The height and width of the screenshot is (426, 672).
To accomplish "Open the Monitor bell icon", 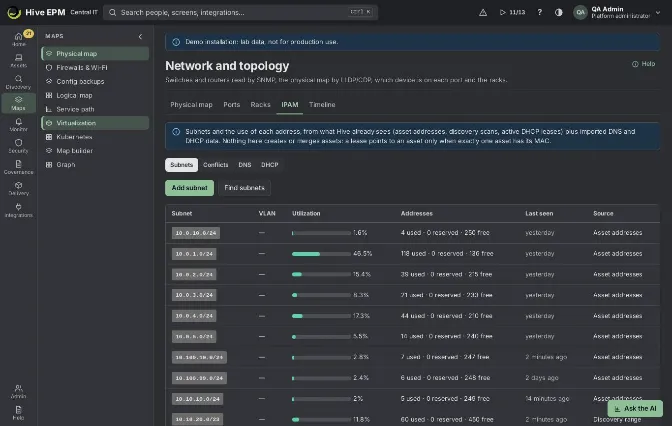I will 18,124.
